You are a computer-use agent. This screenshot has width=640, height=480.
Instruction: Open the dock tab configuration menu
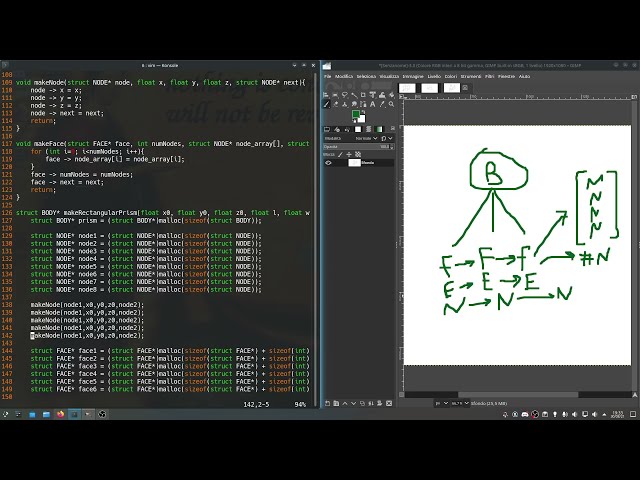click(393, 129)
